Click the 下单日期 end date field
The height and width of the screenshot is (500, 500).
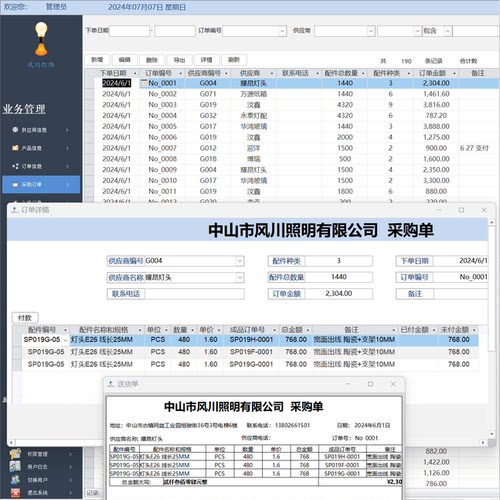(x=175, y=31)
